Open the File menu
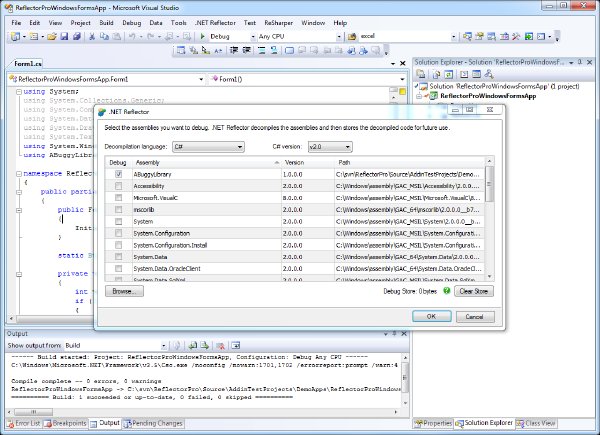The image size is (600, 435). (x=16, y=23)
